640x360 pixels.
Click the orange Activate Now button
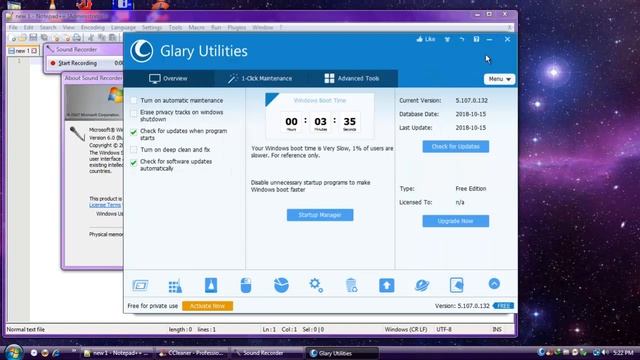point(207,306)
